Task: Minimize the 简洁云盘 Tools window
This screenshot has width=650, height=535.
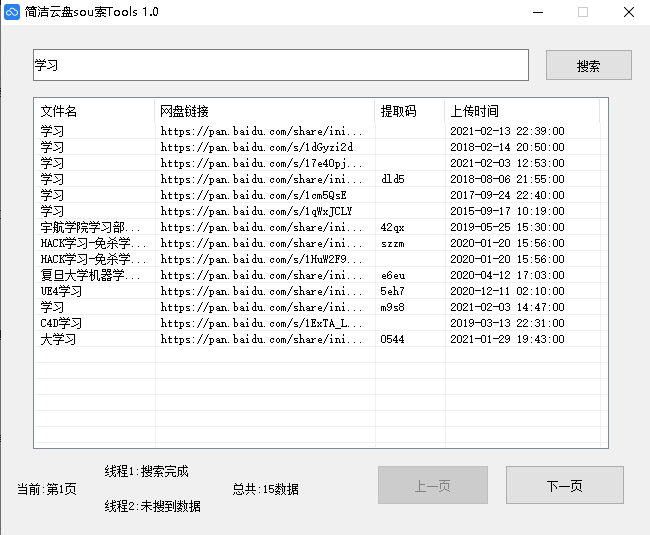Action: tap(538, 12)
